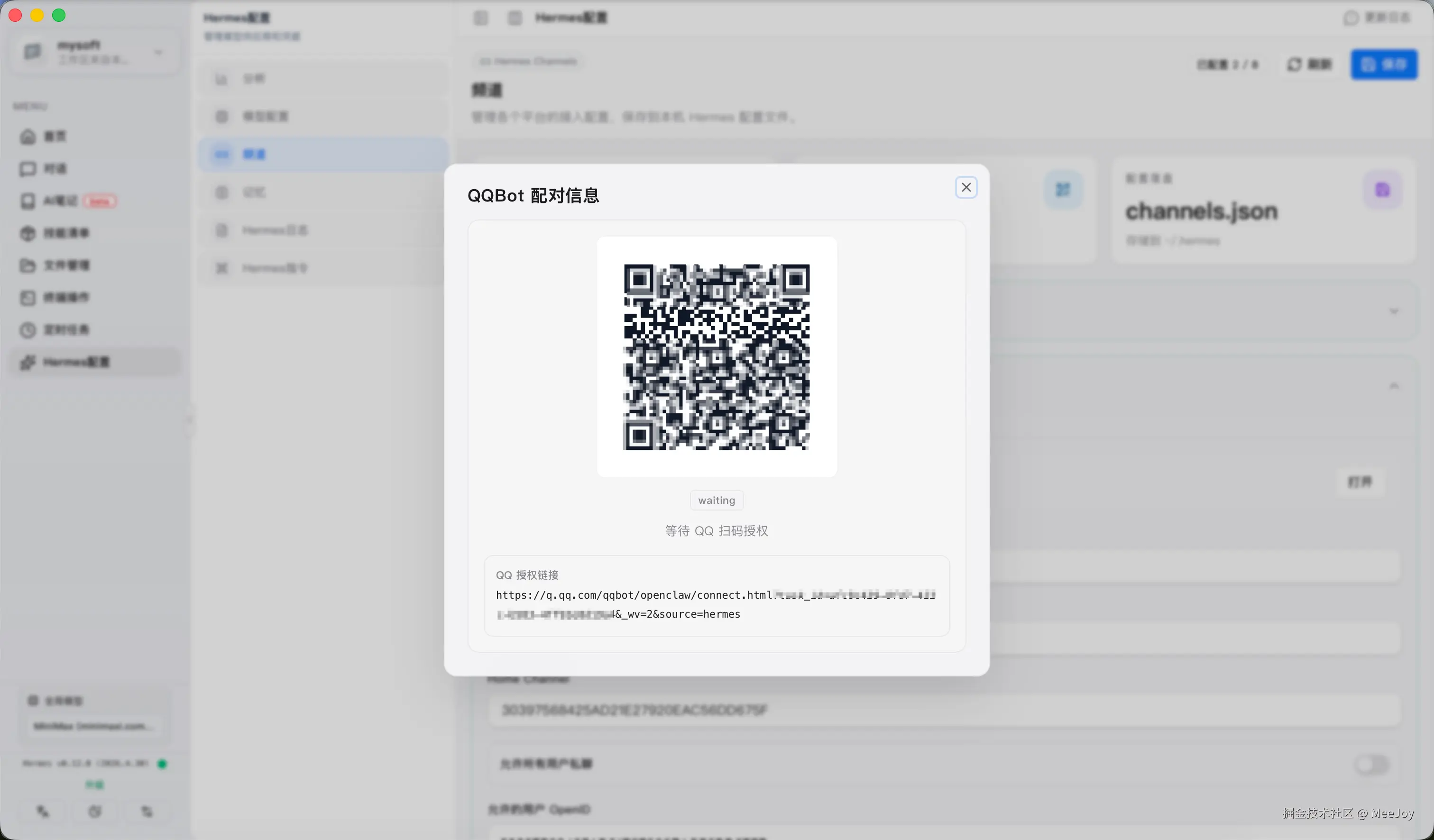This screenshot has height=840, width=1434.
Task: Click the MiniMax model box in the sidebar footer
Action: click(x=94, y=726)
